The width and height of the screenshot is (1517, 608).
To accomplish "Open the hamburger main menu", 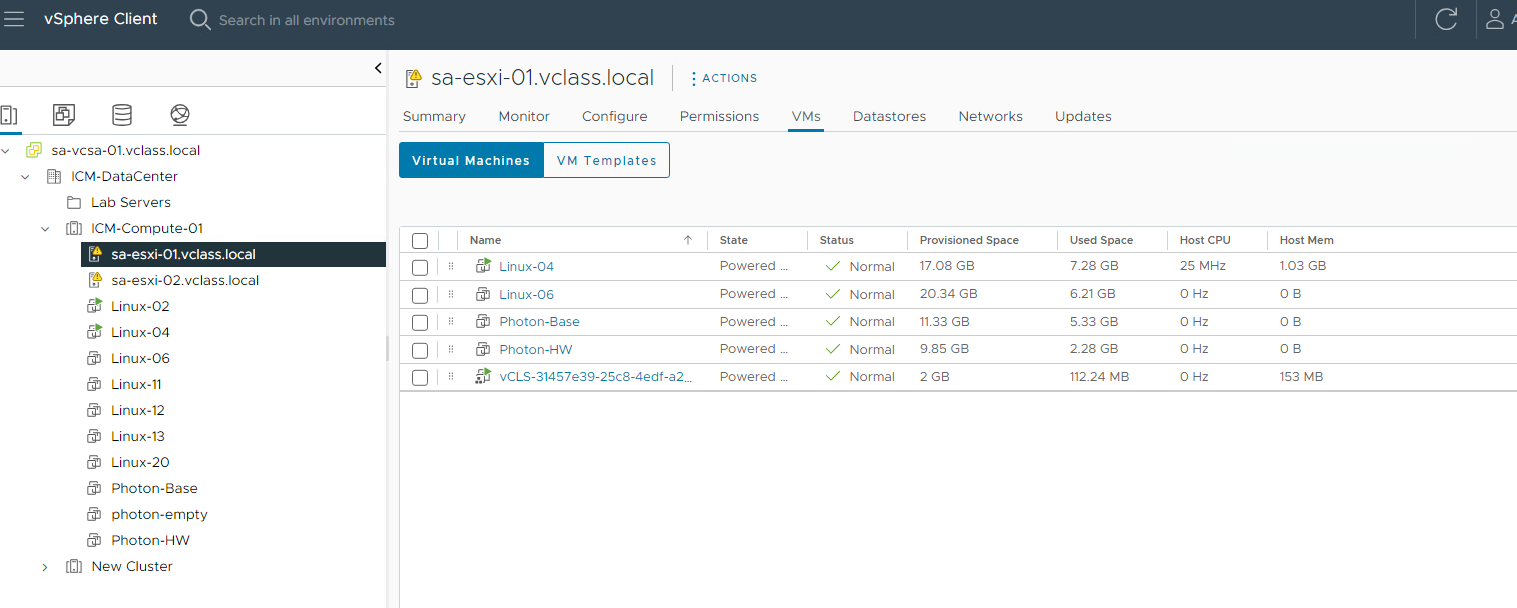I will [x=14, y=19].
